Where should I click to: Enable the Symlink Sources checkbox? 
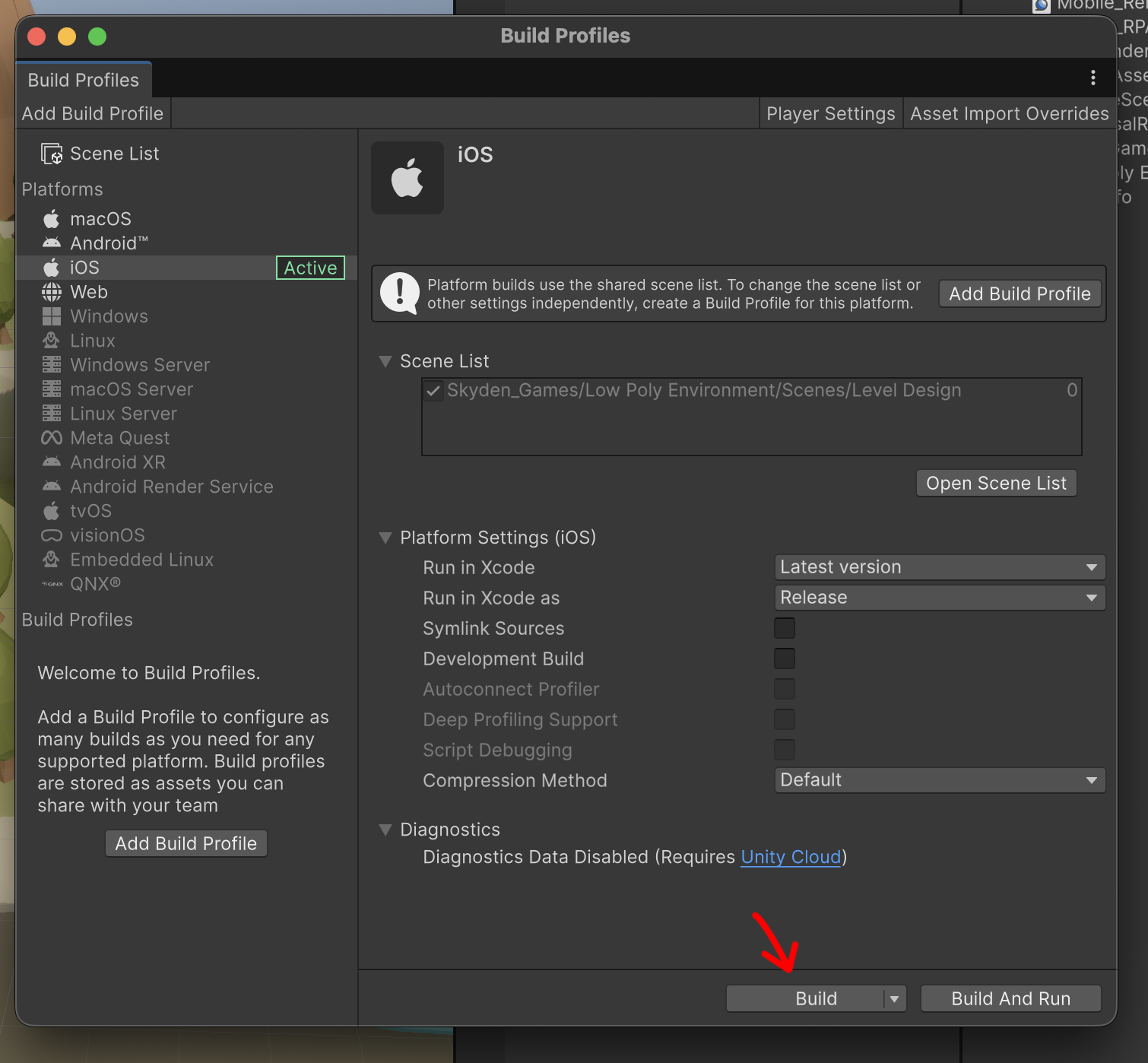click(785, 628)
